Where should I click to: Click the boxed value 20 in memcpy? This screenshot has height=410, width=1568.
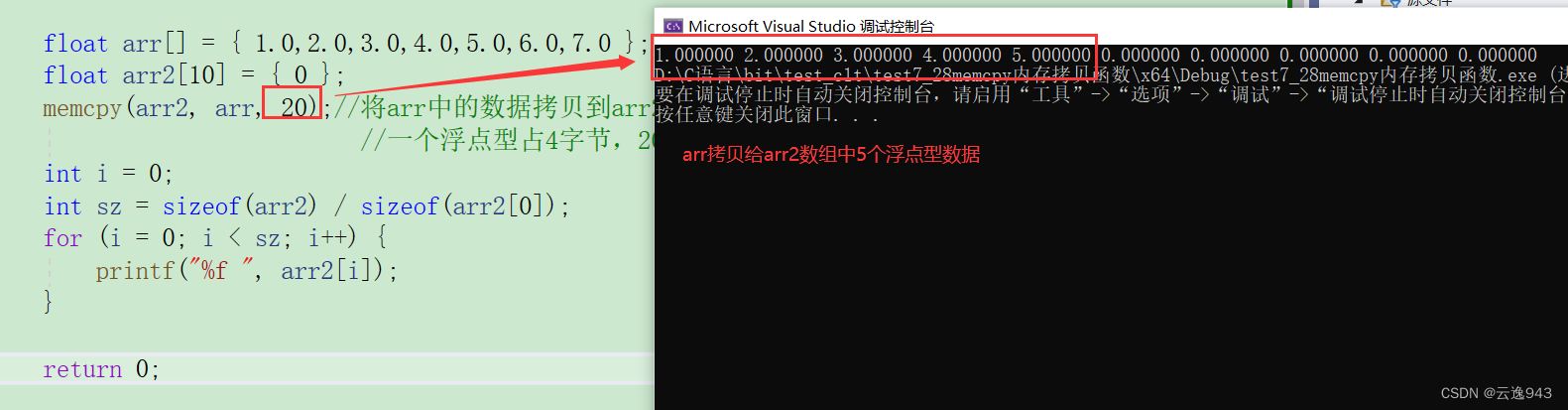point(294,106)
